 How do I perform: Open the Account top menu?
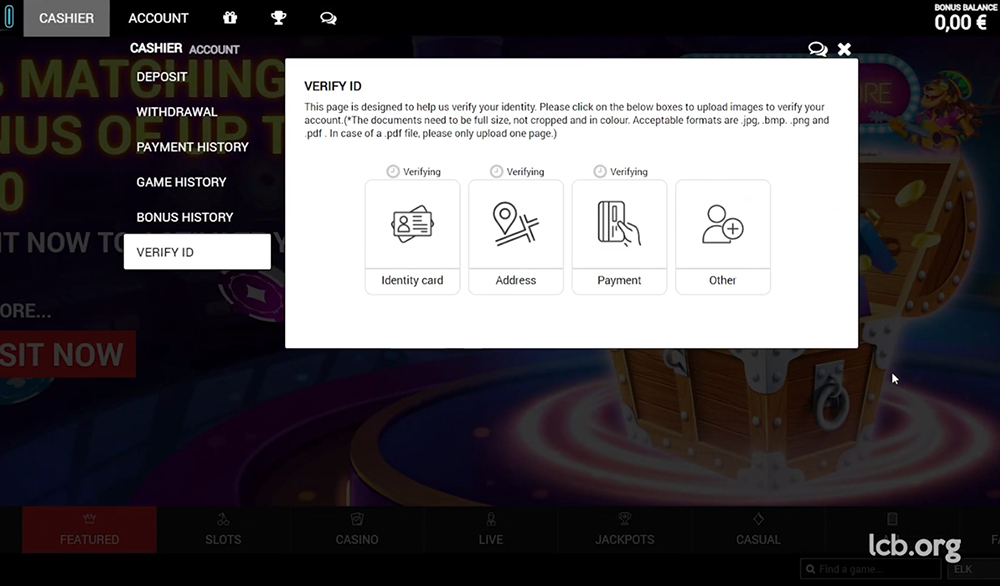point(158,18)
